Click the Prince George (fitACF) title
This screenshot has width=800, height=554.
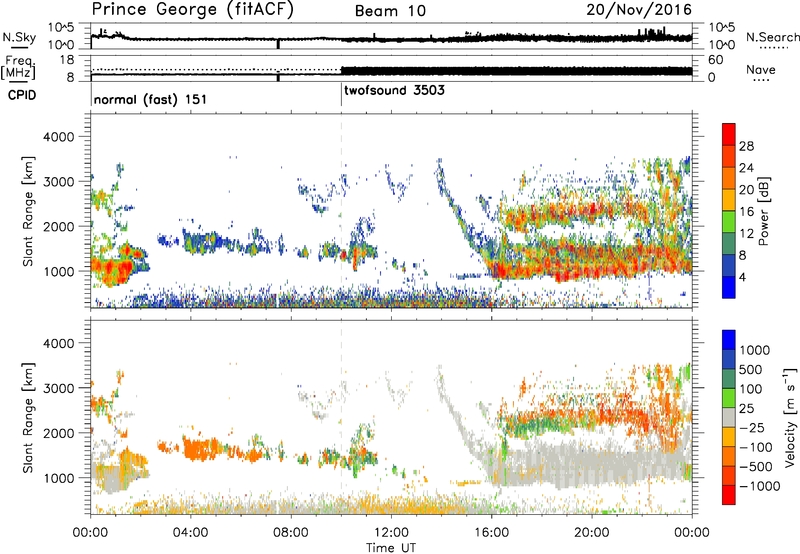pos(192,10)
